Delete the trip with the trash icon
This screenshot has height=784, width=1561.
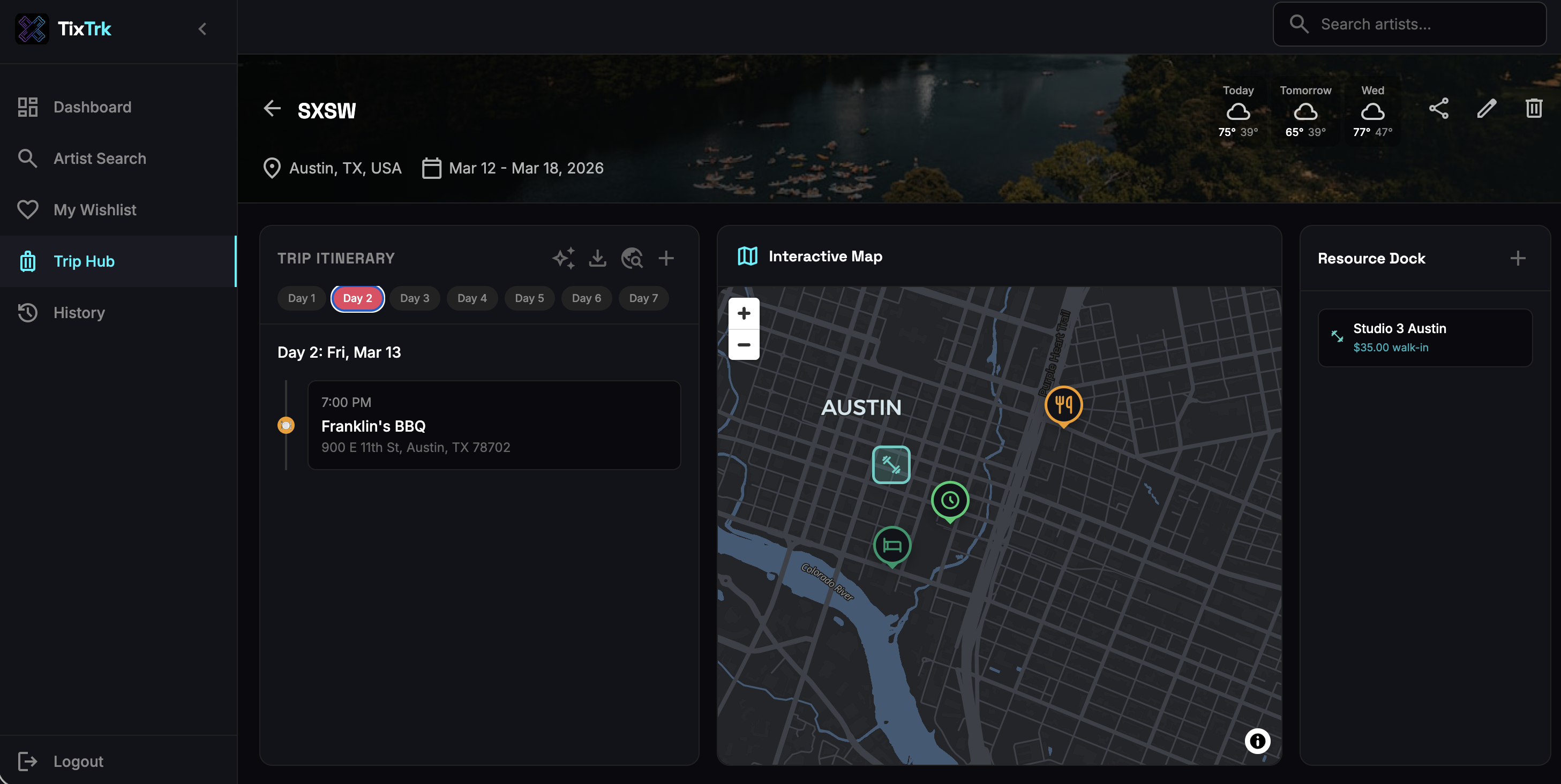[1534, 109]
